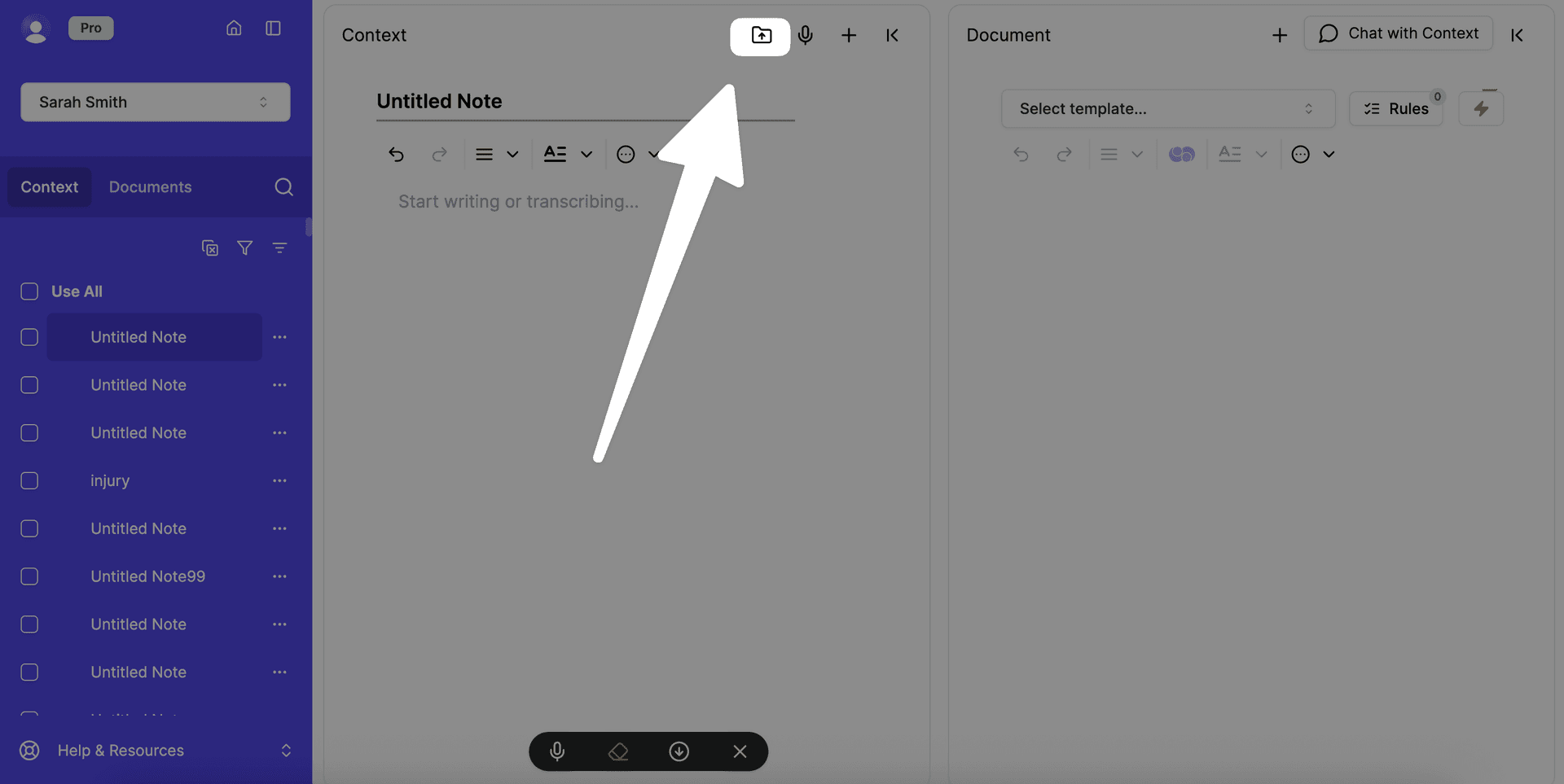Screen dimensions: 1564x784
Task: Click the Rules button
Action: tap(1395, 107)
